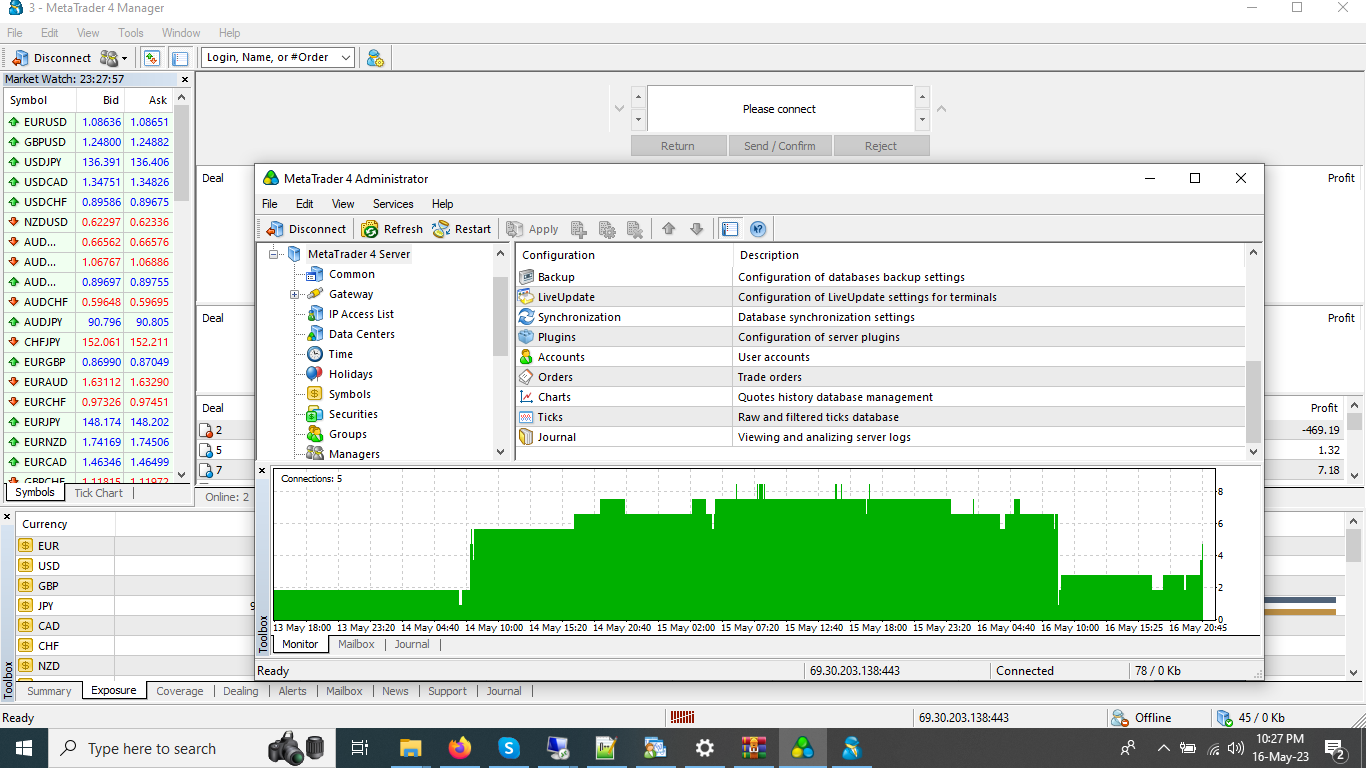Switch to the Mailbox tab in Administrator toolbox
Viewport: 1366px width, 768px height.
356,645
